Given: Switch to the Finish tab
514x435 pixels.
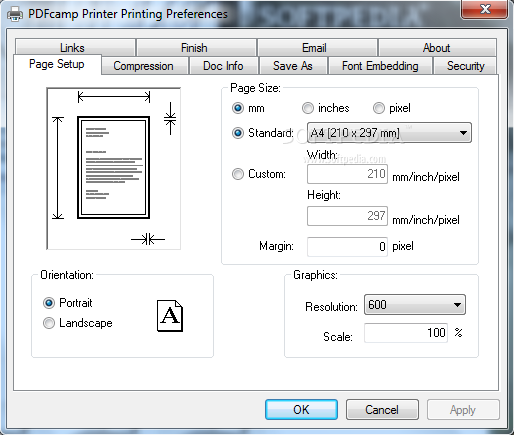Looking at the screenshot, I should (196, 47).
